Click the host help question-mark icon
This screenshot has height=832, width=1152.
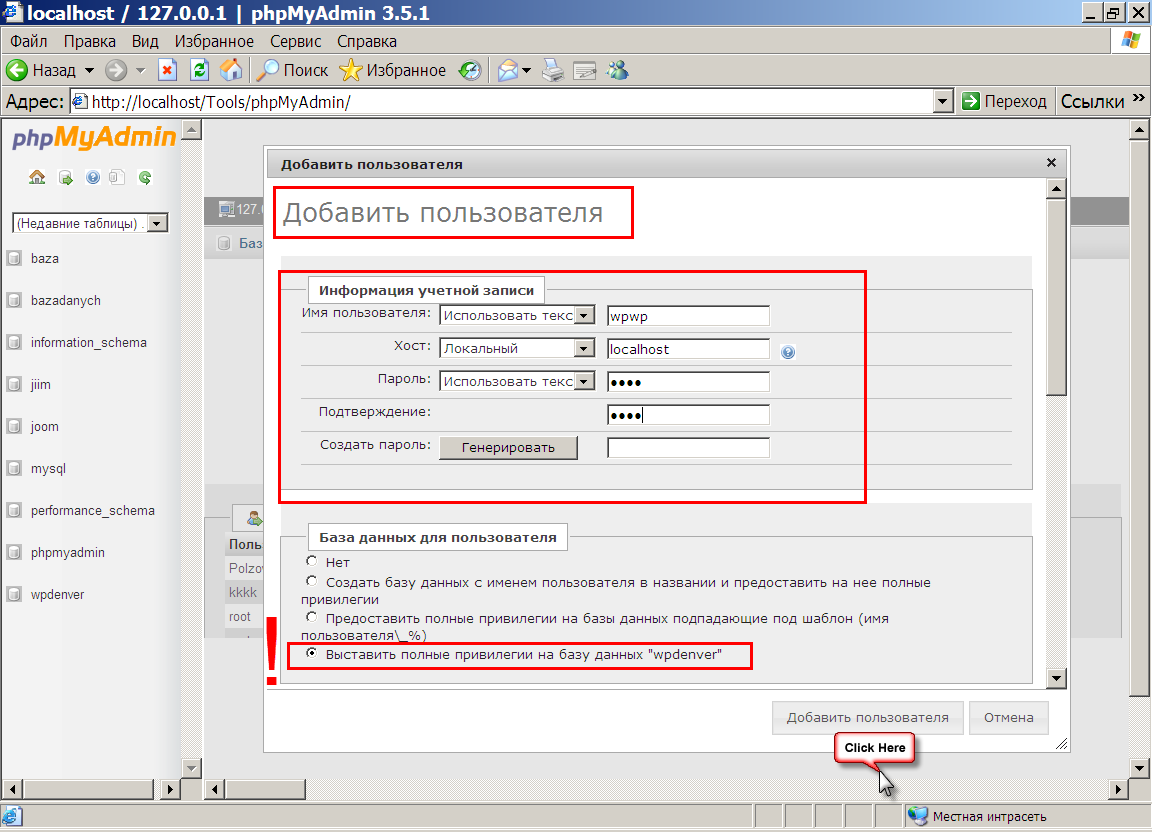pyautogui.click(x=788, y=352)
